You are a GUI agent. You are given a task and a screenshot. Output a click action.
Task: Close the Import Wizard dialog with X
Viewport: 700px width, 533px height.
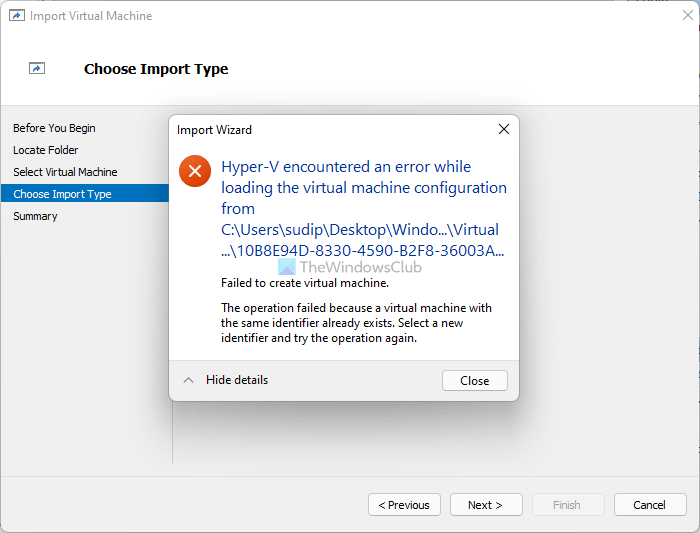(x=504, y=129)
